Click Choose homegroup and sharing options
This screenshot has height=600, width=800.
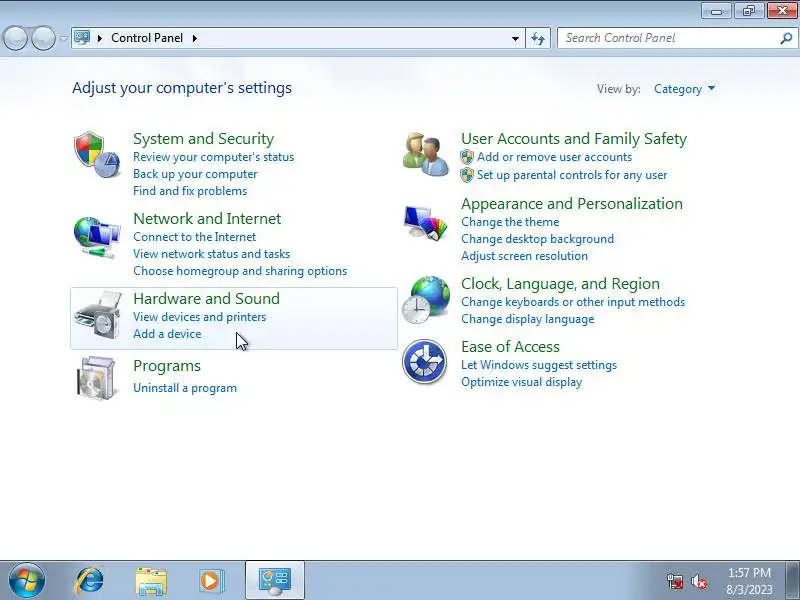[x=240, y=271]
